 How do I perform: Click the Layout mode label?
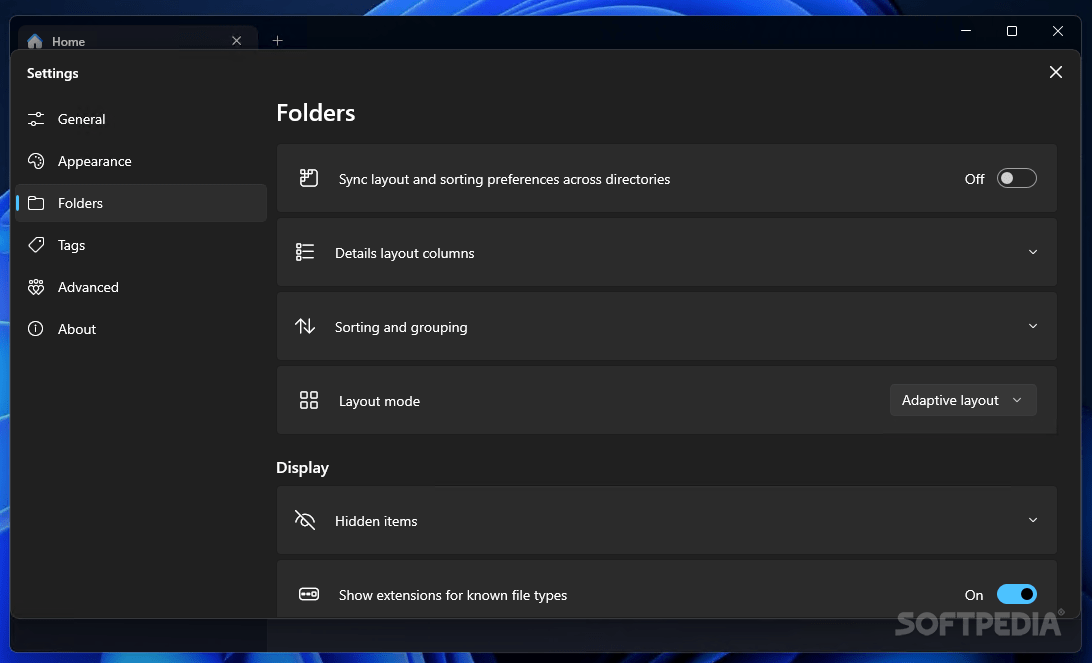point(380,401)
